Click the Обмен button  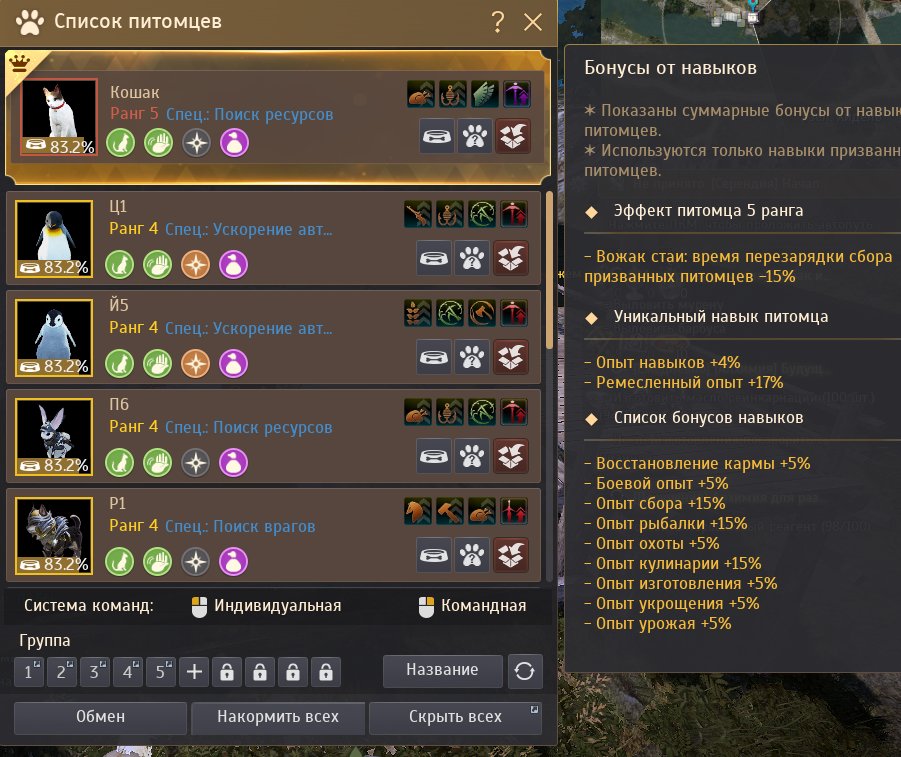click(x=101, y=717)
